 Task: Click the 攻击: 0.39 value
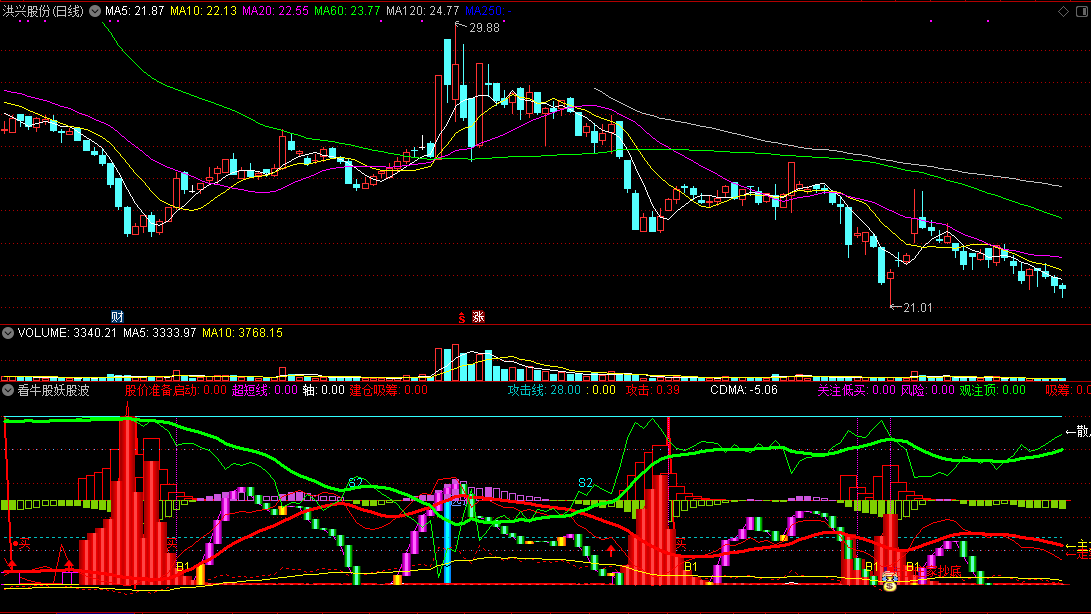point(653,390)
